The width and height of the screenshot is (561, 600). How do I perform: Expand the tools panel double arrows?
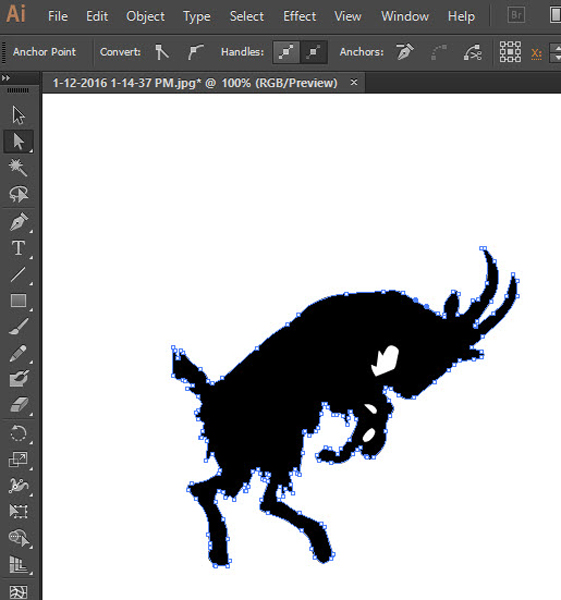[6, 78]
